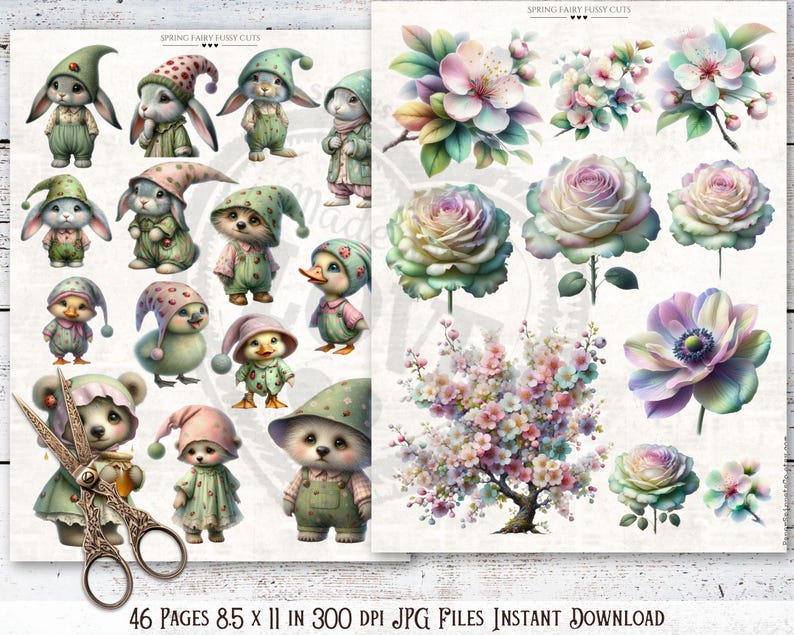
Task: Select the small duckling in pink scarf and pajamas
Action: [76, 321]
